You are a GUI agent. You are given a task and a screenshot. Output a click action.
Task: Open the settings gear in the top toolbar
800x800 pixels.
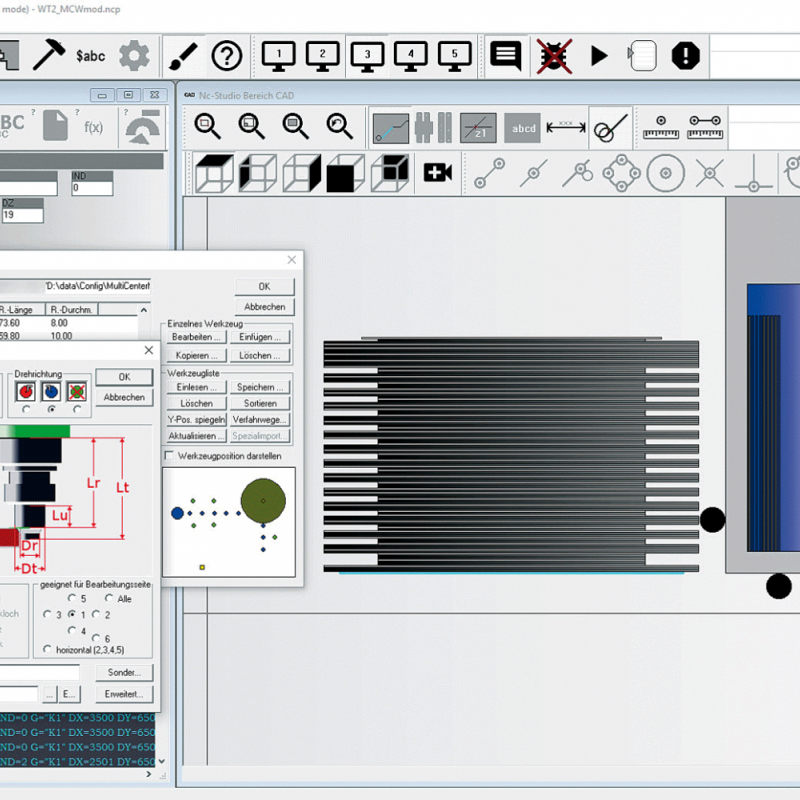(132, 56)
